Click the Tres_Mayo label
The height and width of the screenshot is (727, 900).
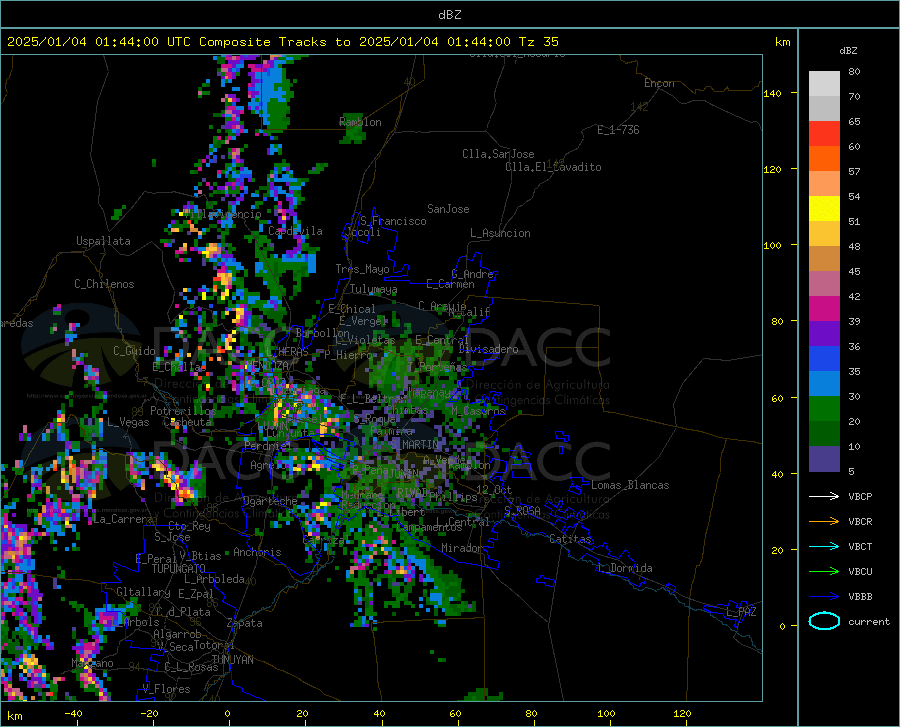pos(362,269)
